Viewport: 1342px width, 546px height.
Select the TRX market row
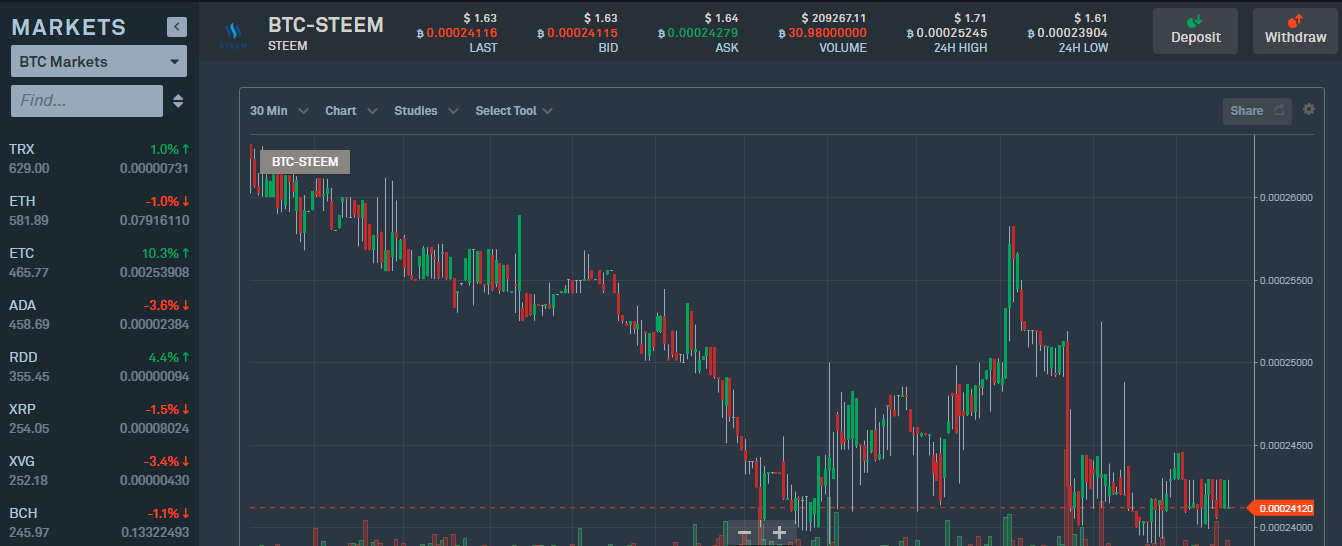coord(99,159)
